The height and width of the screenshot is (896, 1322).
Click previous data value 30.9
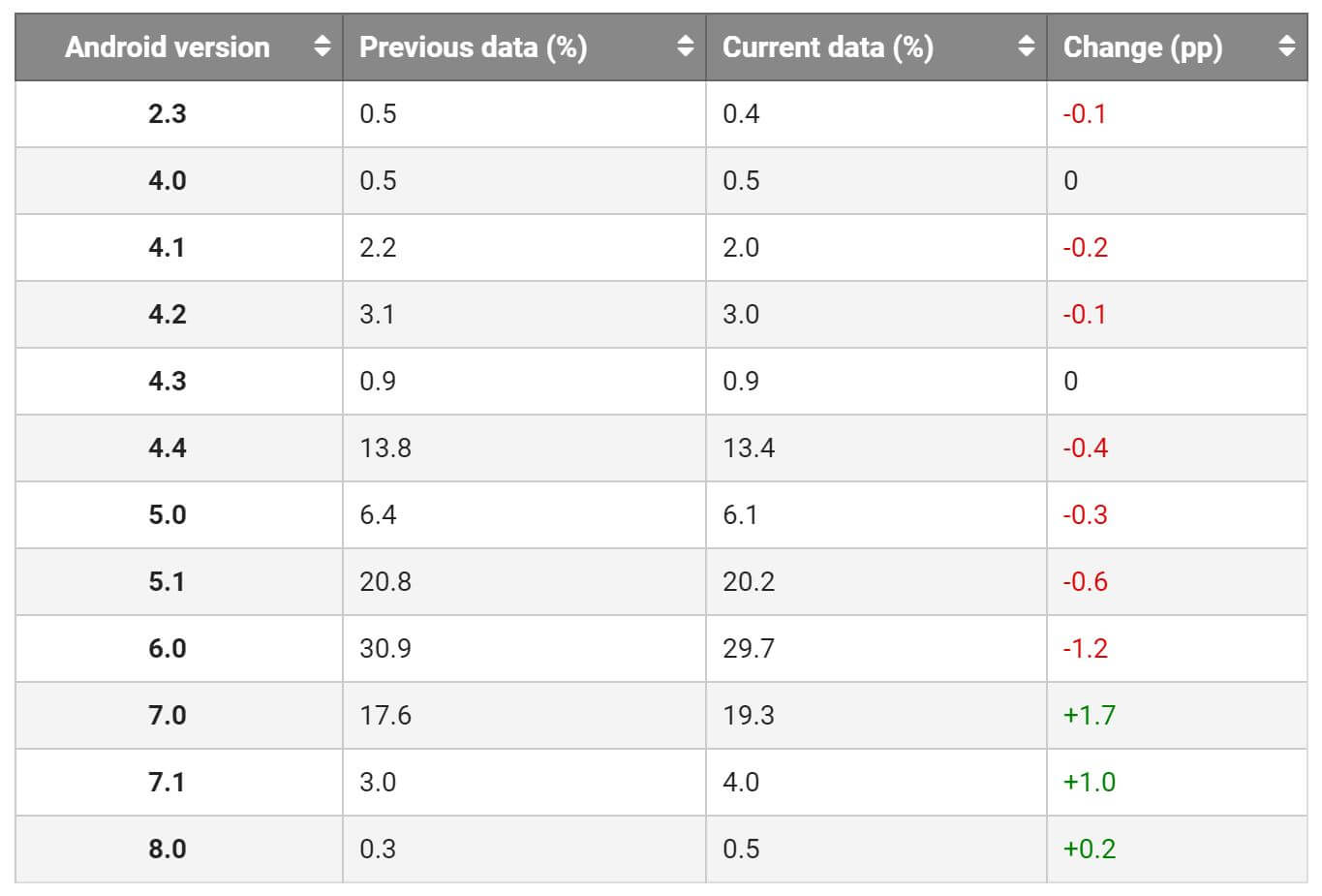coord(385,648)
